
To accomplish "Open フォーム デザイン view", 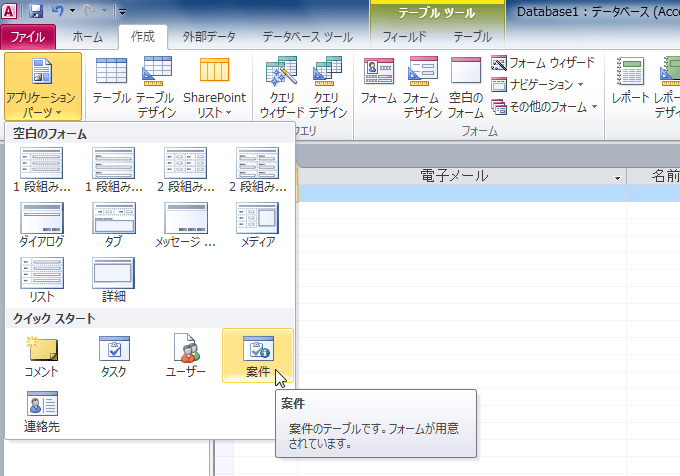I will coord(423,87).
